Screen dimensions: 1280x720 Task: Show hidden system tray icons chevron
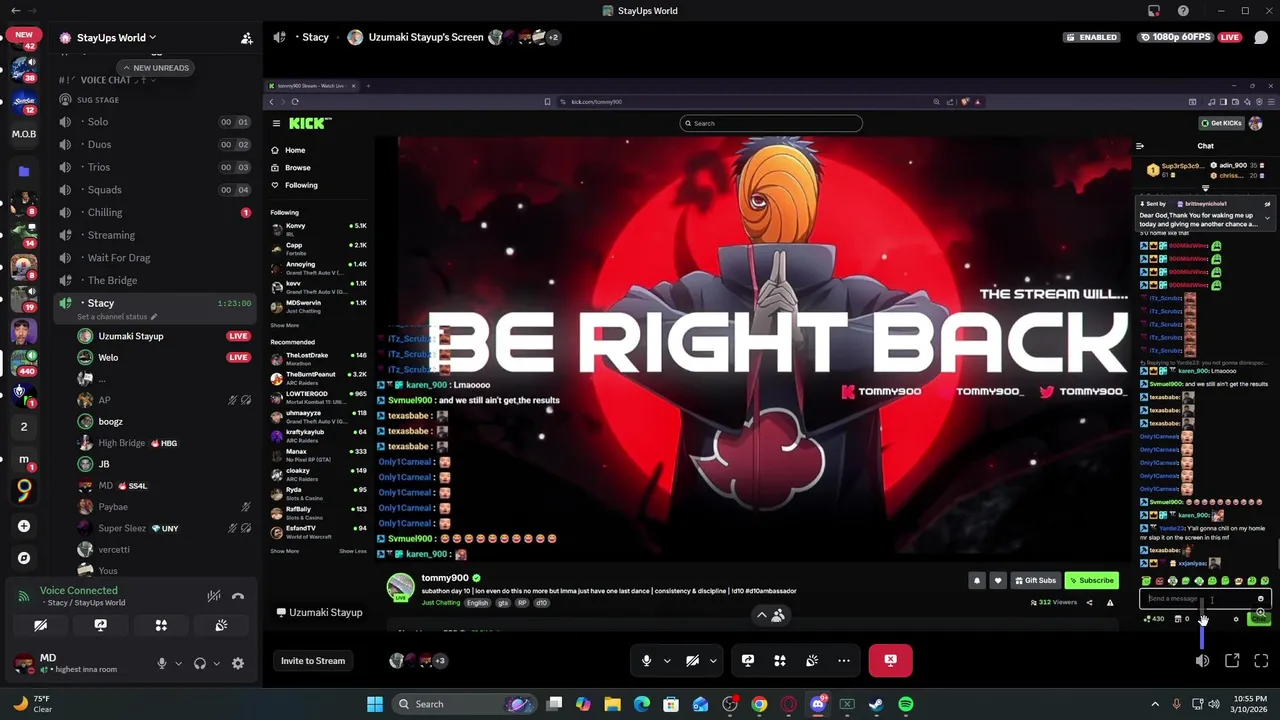pyautogui.click(x=1155, y=704)
